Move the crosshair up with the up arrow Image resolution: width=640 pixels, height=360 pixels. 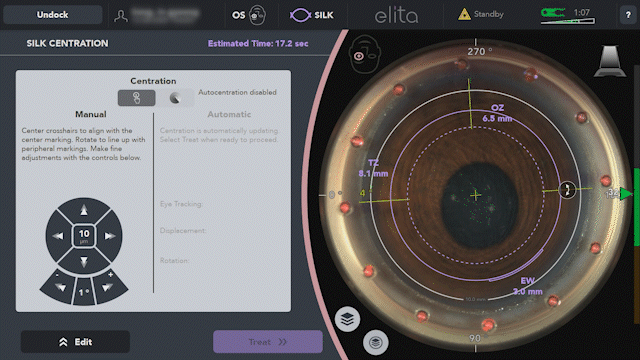pyautogui.click(x=84, y=210)
